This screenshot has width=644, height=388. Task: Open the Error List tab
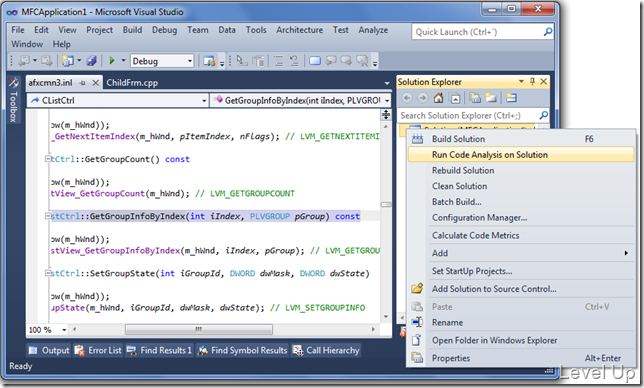point(98,350)
